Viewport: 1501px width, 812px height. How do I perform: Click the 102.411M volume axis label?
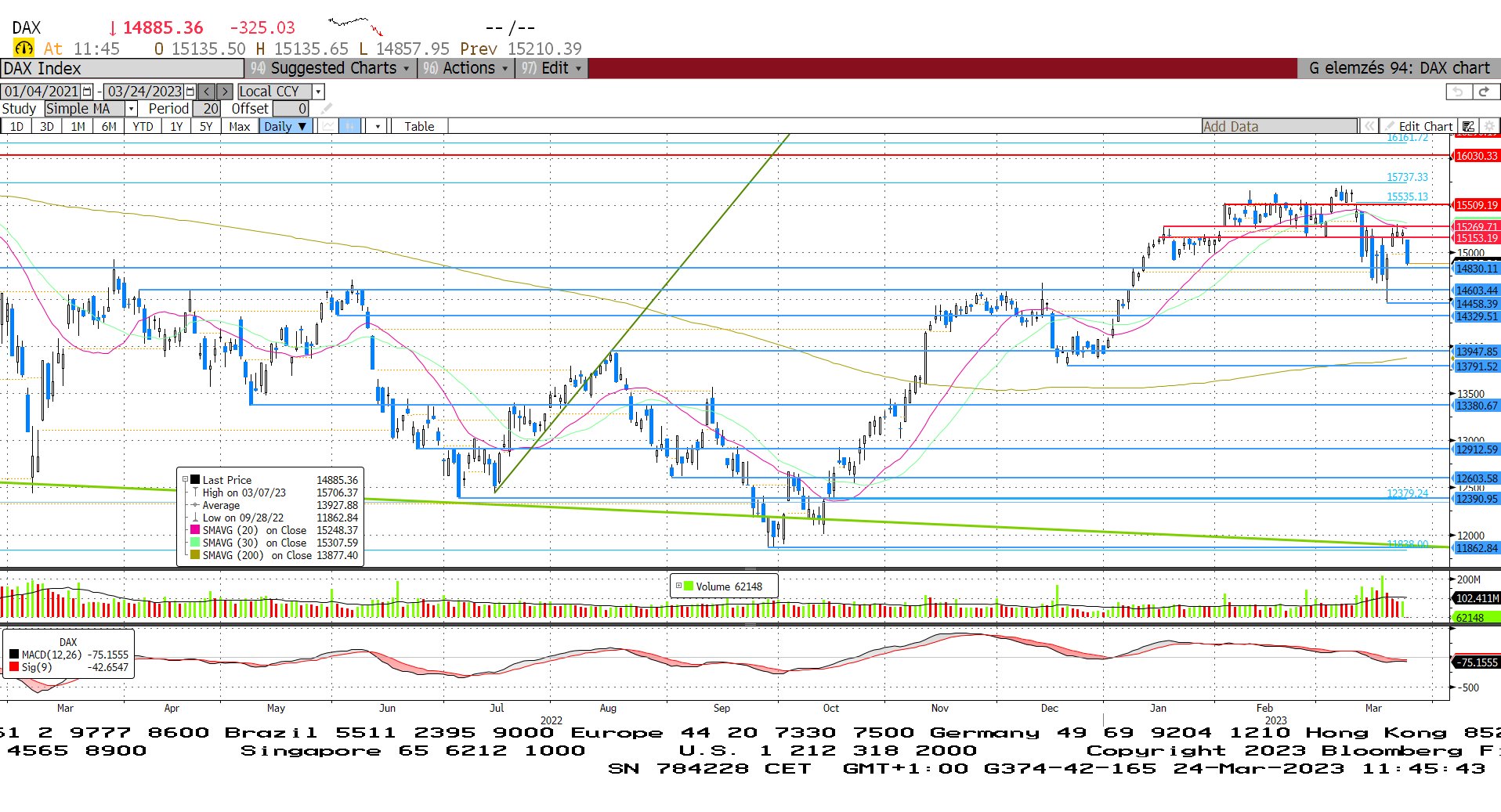tap(1477, 598)
